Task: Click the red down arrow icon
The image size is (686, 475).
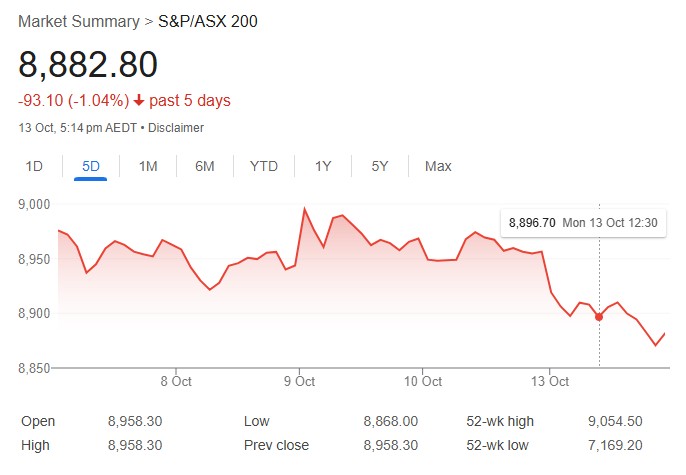Action: pyautogui.click(x=138, y=101)
